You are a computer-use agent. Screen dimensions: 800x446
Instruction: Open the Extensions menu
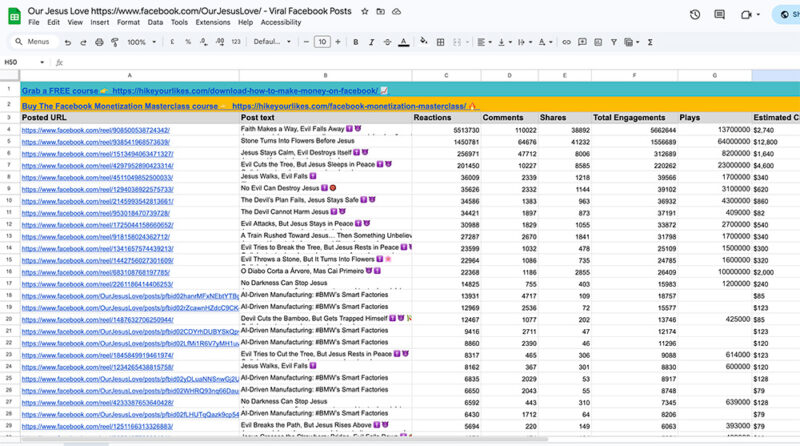coord(213,22)
